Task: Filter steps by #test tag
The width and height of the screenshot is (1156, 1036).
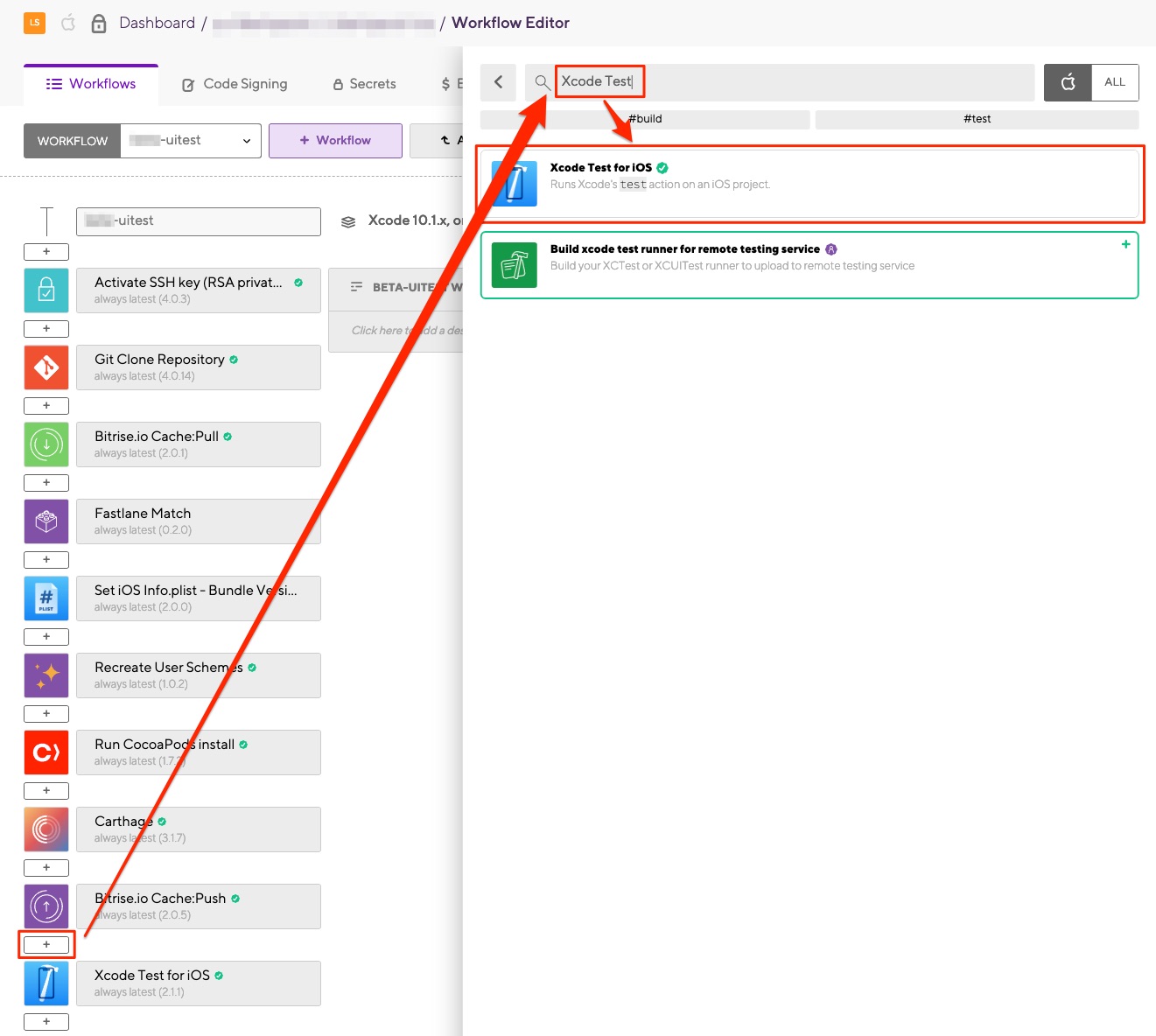Action: tap(977, 119)
